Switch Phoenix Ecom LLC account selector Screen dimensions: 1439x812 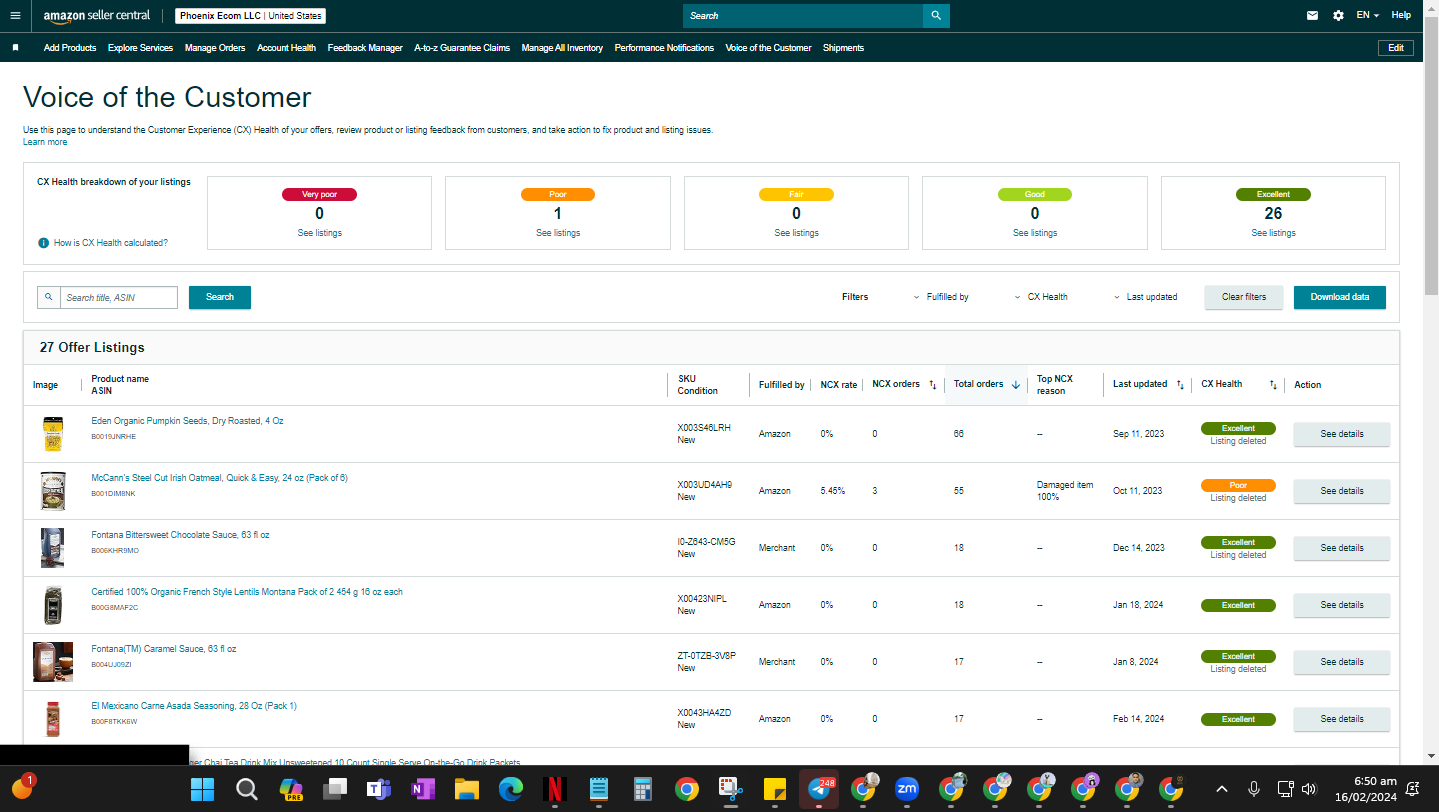coord(251,16)
